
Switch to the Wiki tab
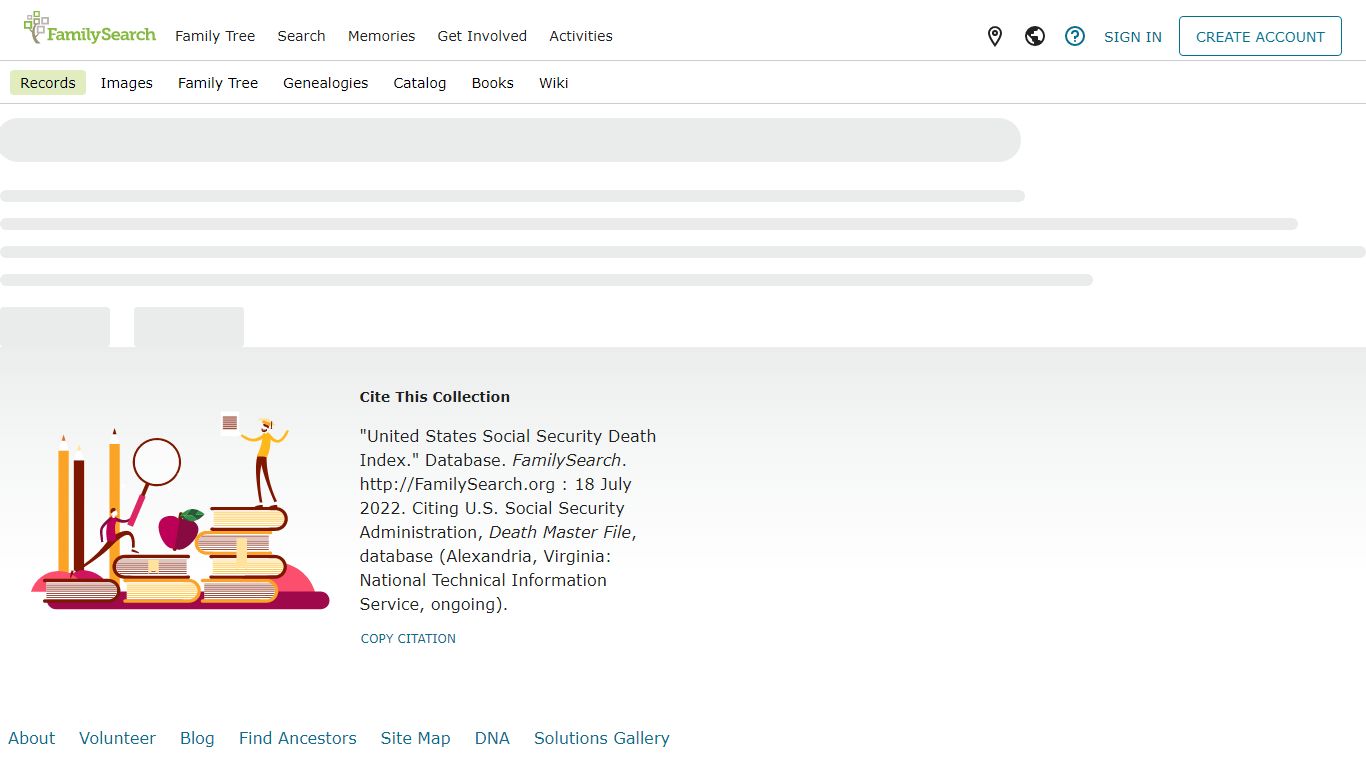pos(554,83)
